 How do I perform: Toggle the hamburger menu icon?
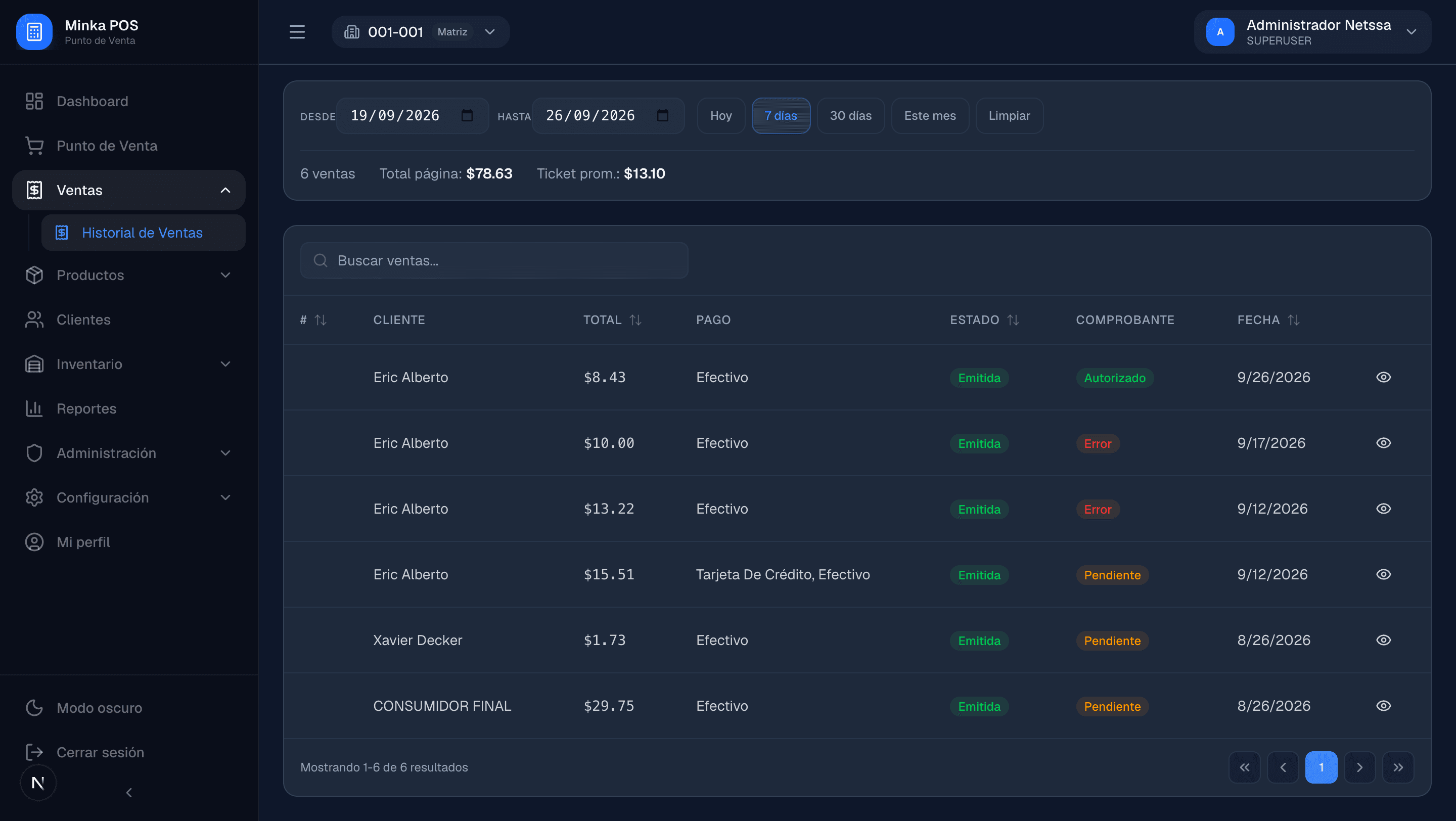point(297,32)
